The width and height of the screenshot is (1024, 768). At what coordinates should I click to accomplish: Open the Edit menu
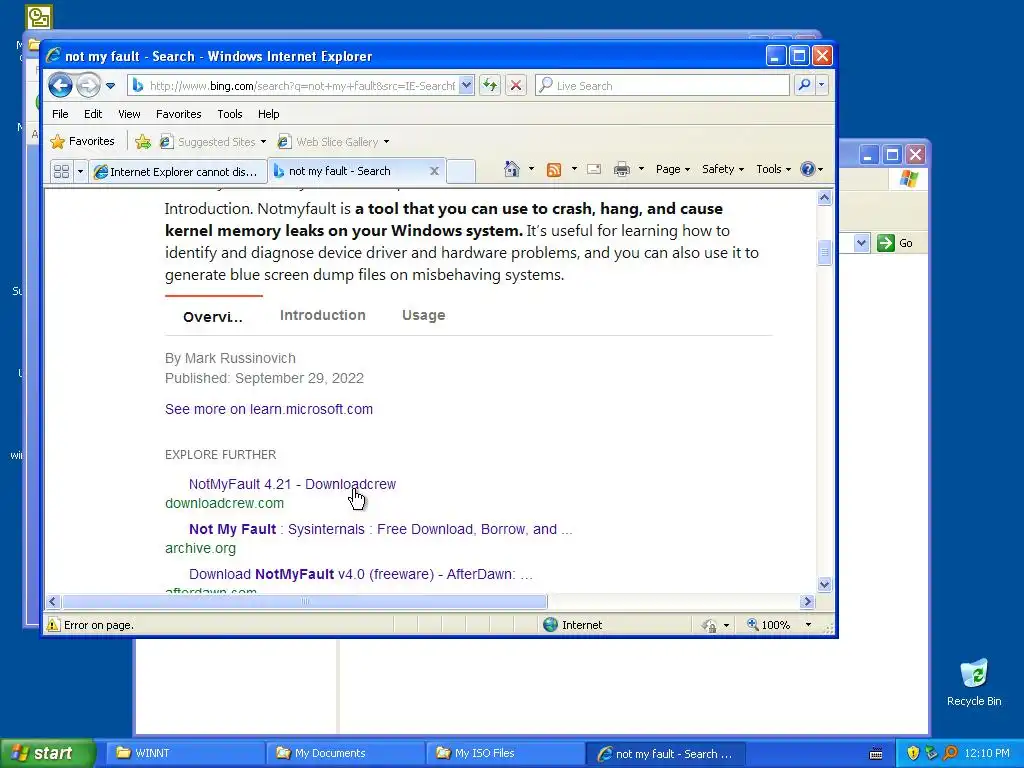point(93,114)
